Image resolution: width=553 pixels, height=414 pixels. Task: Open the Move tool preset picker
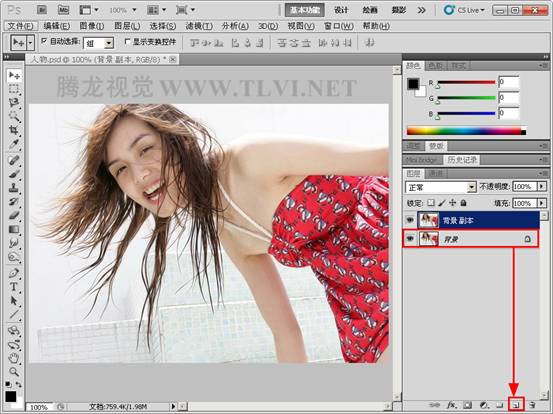pos(31,43)
